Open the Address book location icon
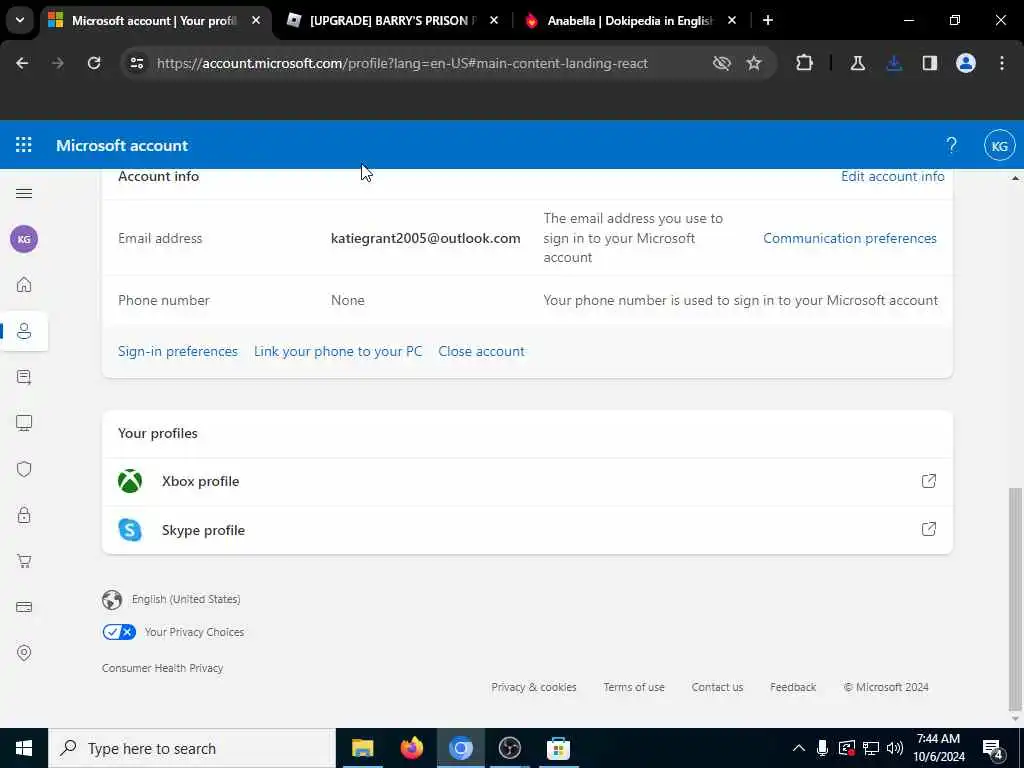1024x768 pixels. pos(24,653)
